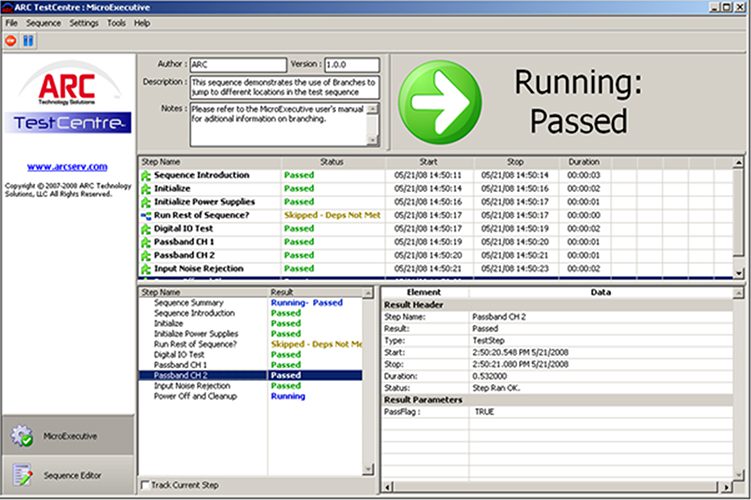Image resolution: width=751 pixels, height=500 pixels.
Task: Switch to the Sequence Editor panel button
Action: coord(68,475)
